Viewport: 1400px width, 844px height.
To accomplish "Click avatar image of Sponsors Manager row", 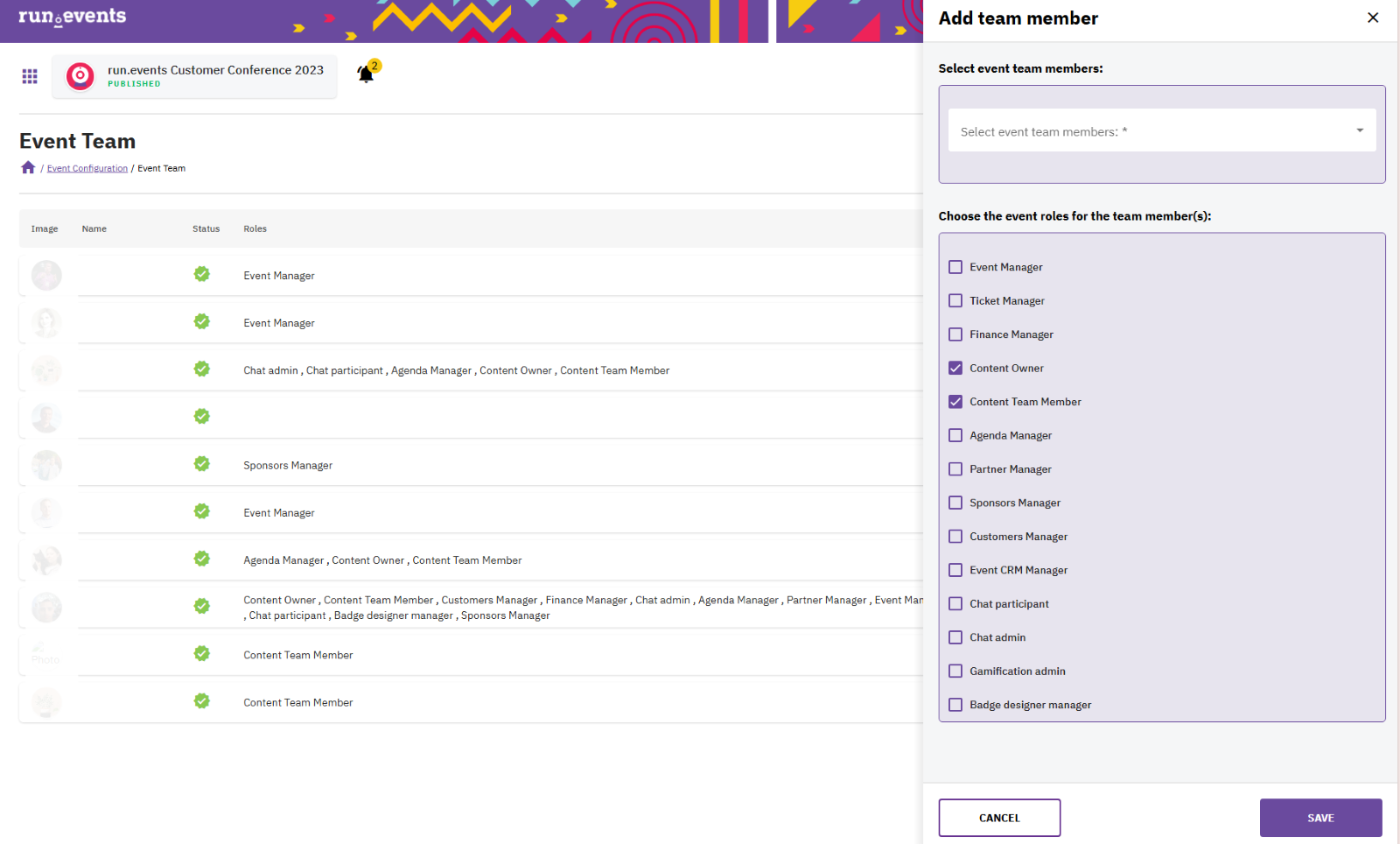I will tap(46, 466).
